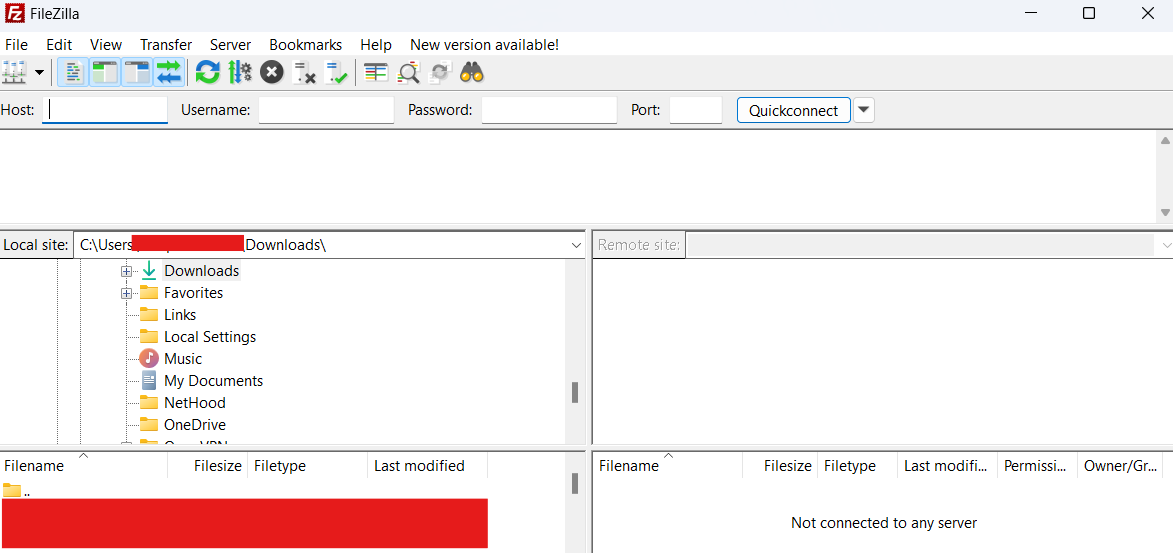The height and width of the screenshot is (553, 1173).
Task: Open Site Manager dropdown arrow
Action: (x=39, y=73)
